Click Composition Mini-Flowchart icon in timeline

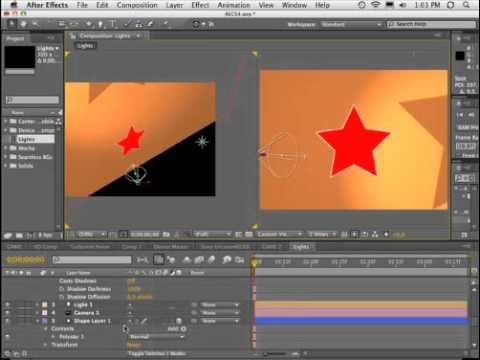pyautogui.click(x=143, y=260)
